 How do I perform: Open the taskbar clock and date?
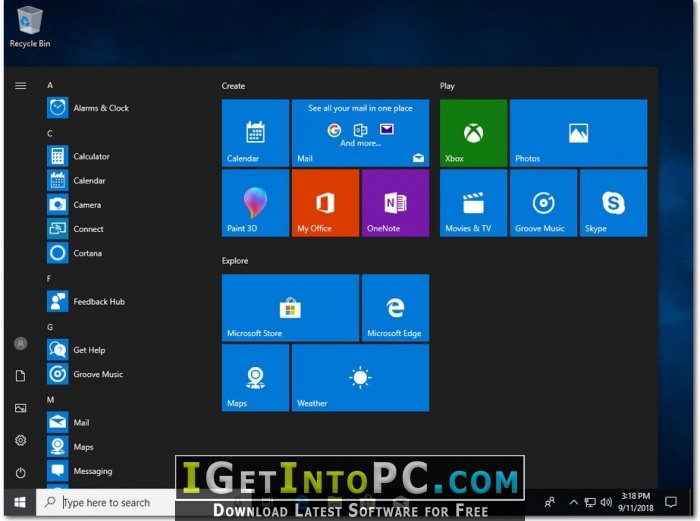click(636, 502)
